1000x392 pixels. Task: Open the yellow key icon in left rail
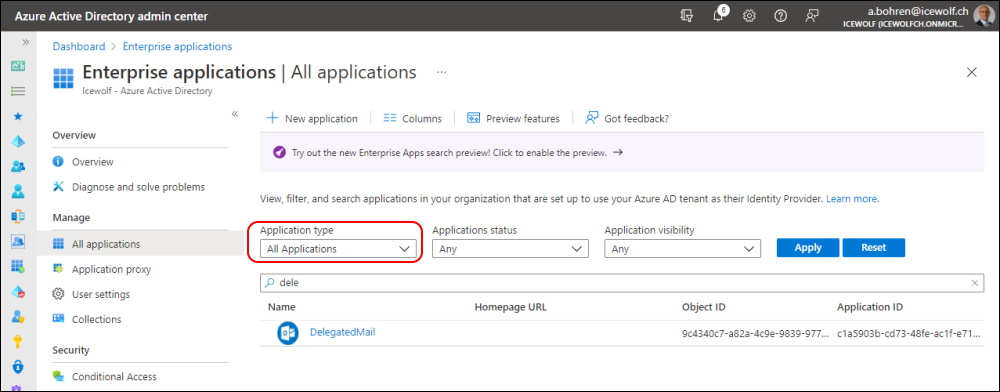18,342
